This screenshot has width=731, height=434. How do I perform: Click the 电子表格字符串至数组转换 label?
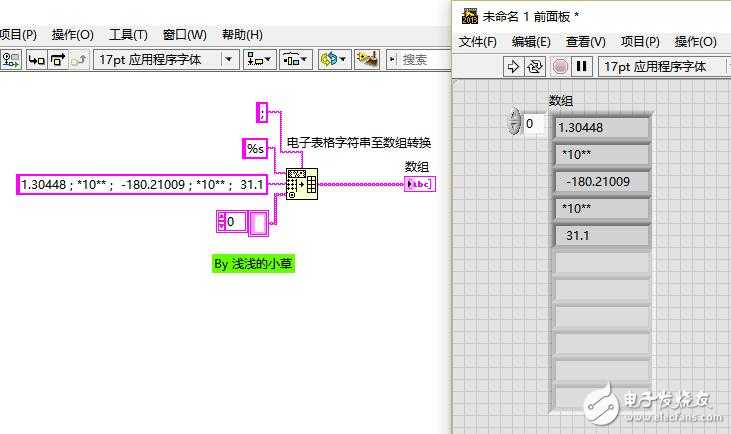[359, 143]
